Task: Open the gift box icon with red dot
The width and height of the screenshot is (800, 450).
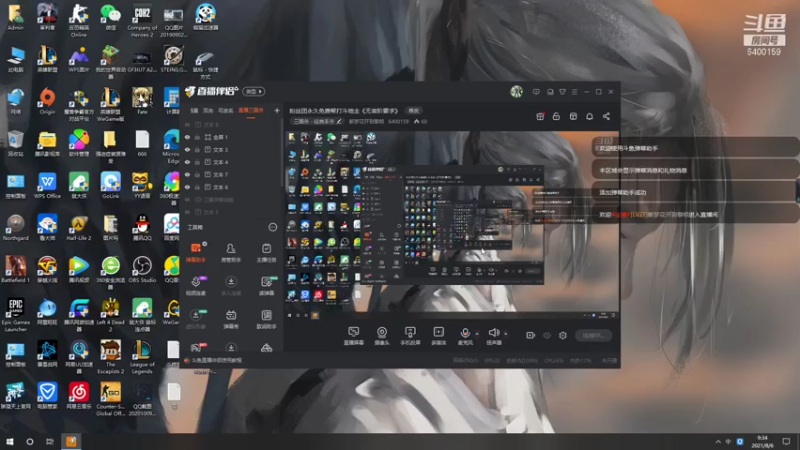Action: coord(540,116)
